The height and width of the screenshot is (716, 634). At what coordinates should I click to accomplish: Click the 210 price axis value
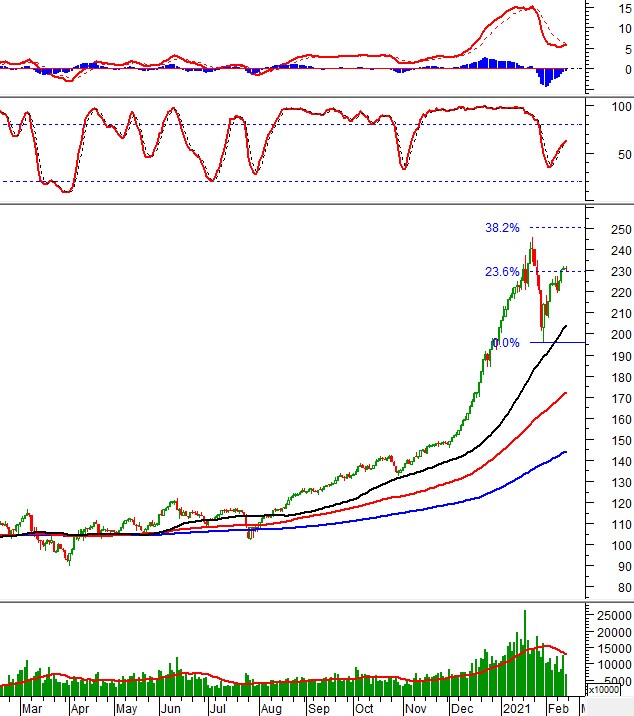click(x=621, y=313)
